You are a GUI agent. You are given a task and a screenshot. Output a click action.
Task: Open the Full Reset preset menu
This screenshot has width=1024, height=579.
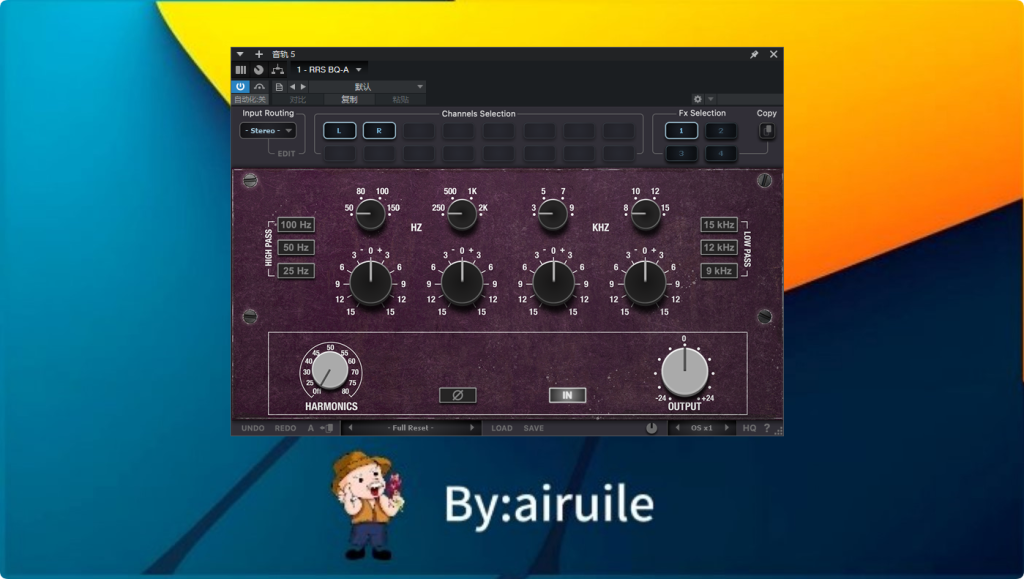[x=410, y=428]
